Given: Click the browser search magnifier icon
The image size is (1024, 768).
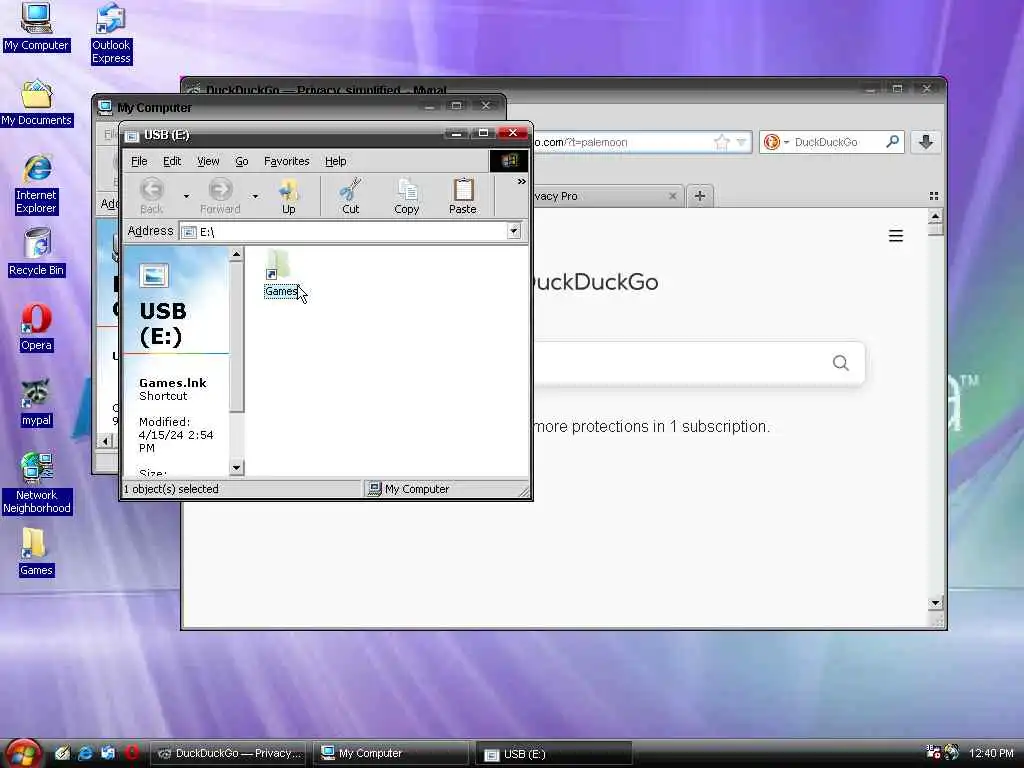Looking at the screenshot, I should click(x=892, y=141).
